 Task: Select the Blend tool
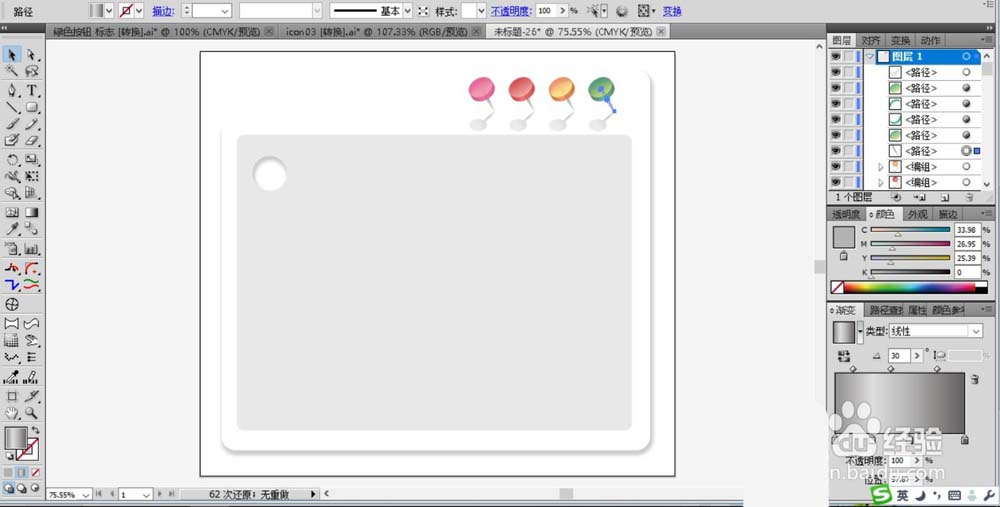[31, 229]
